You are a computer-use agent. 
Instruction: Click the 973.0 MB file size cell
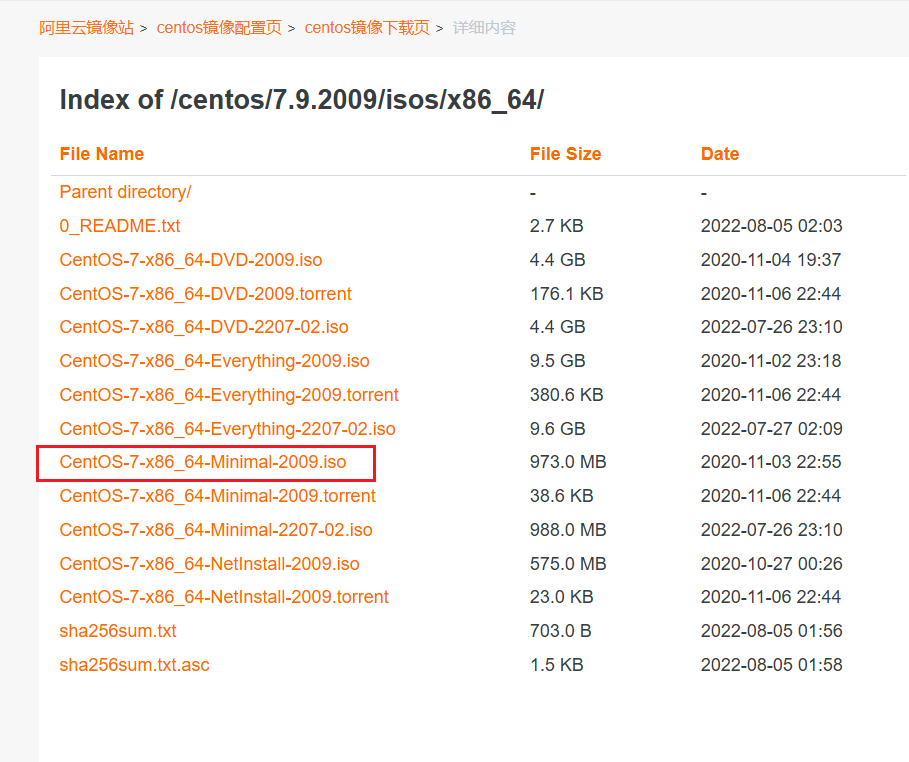[x=568, y=462]
